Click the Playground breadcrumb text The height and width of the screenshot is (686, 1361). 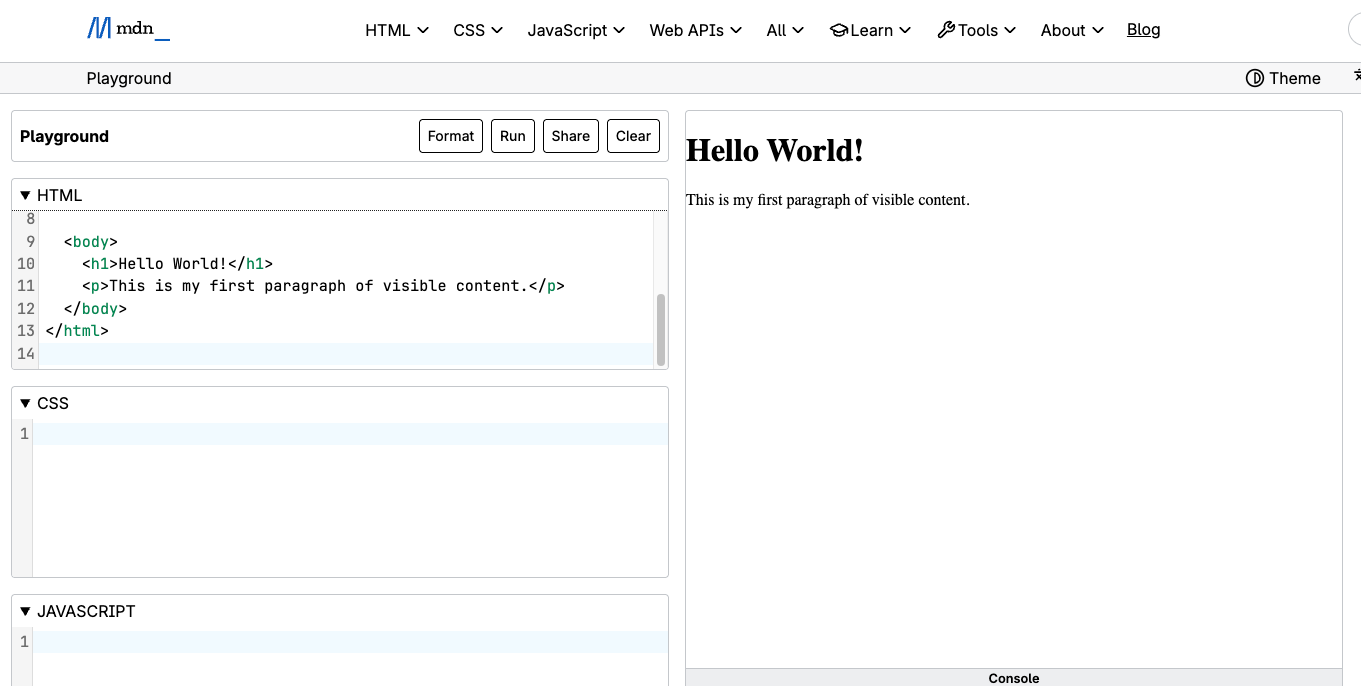click(129, 78)
